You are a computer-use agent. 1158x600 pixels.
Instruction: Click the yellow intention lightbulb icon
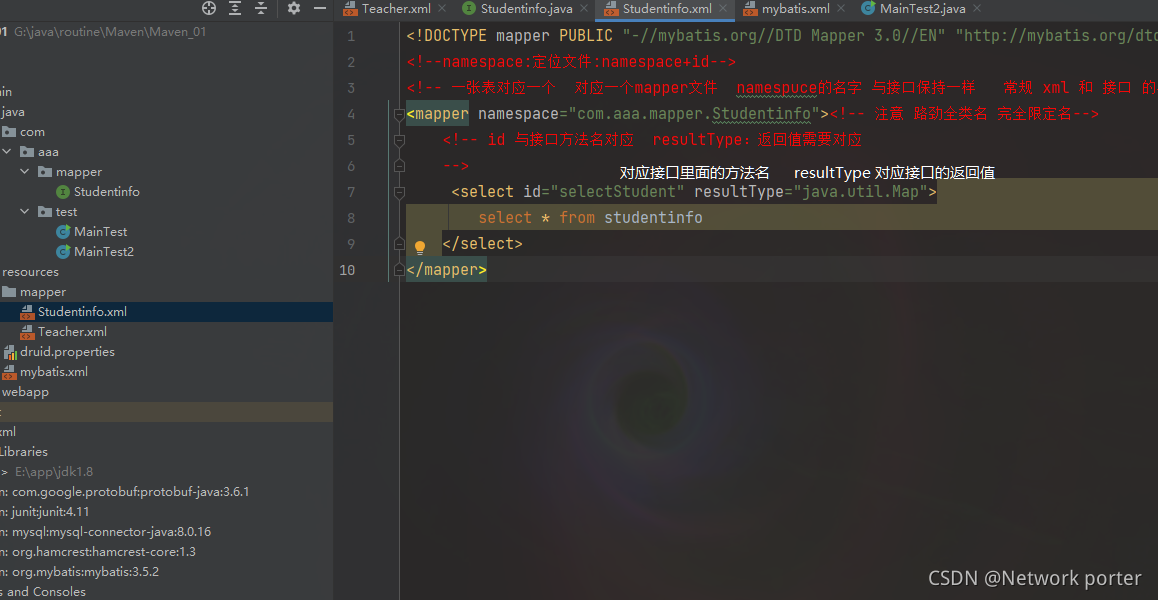[419, 246]
